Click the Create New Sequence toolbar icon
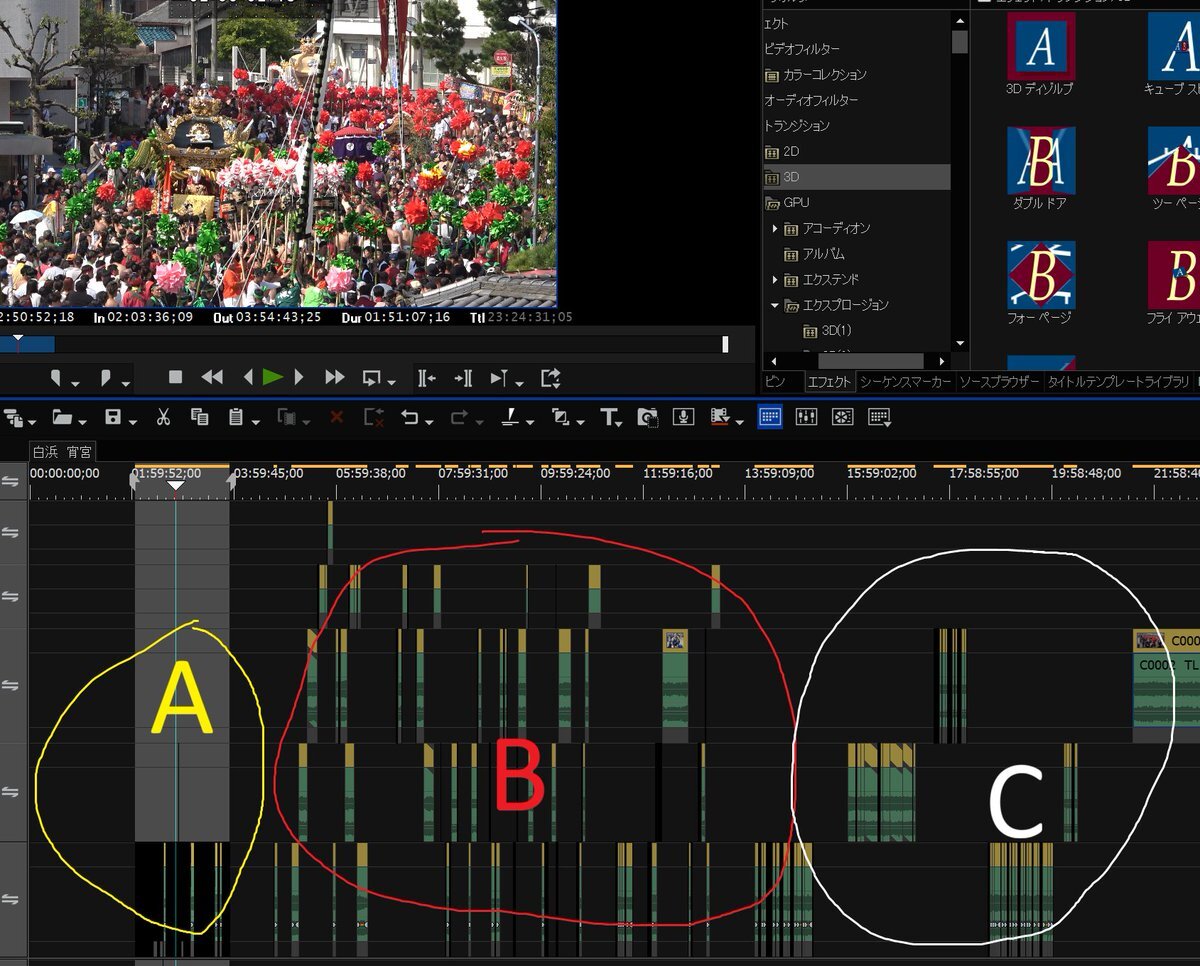 (13, 418)
